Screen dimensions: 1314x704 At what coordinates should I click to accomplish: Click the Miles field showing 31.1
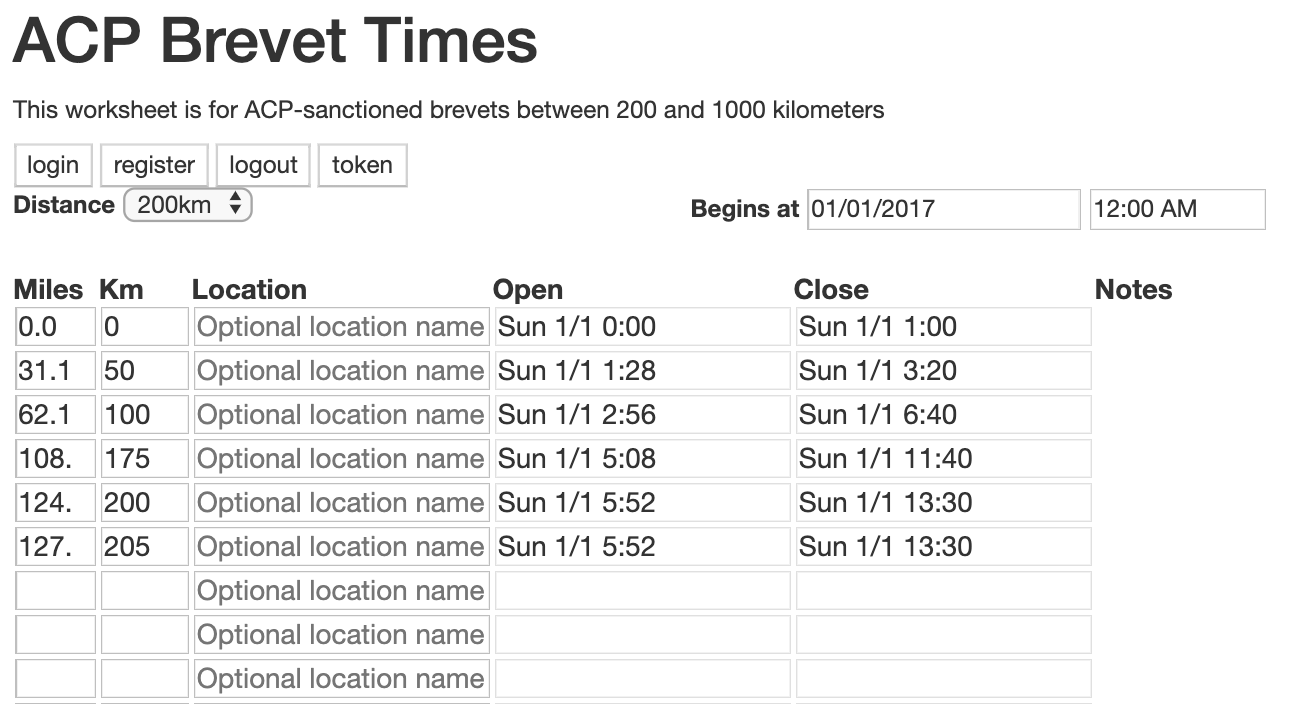56,371
